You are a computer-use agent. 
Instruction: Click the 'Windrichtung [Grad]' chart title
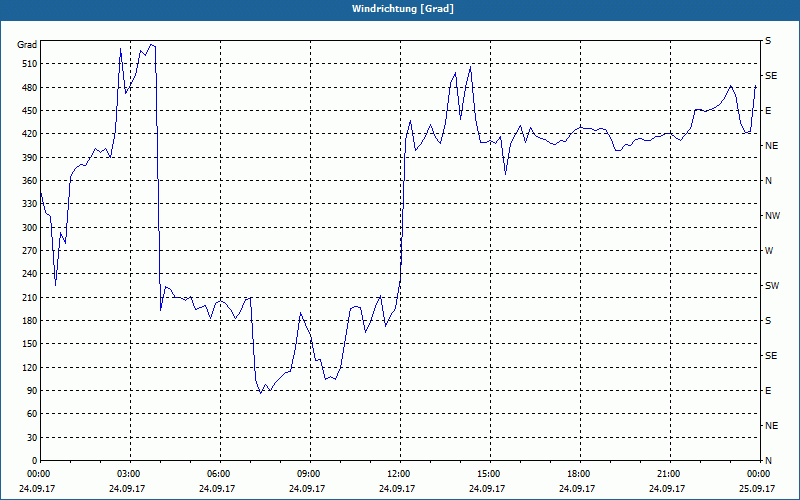click(x=403, y=9)
